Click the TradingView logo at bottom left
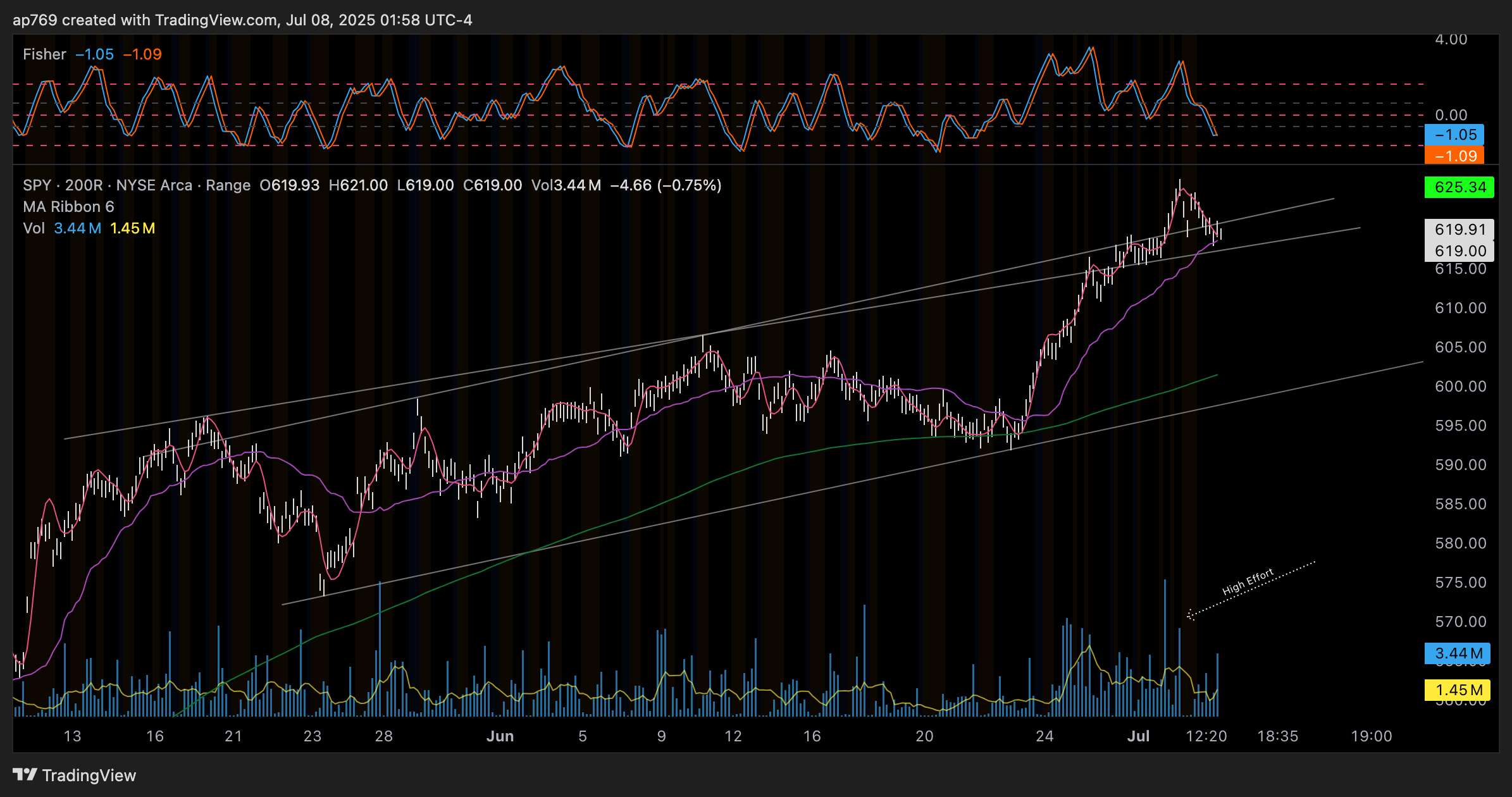Image resolution: width=1512 pixels, height=797 pixels. (75, 775)
